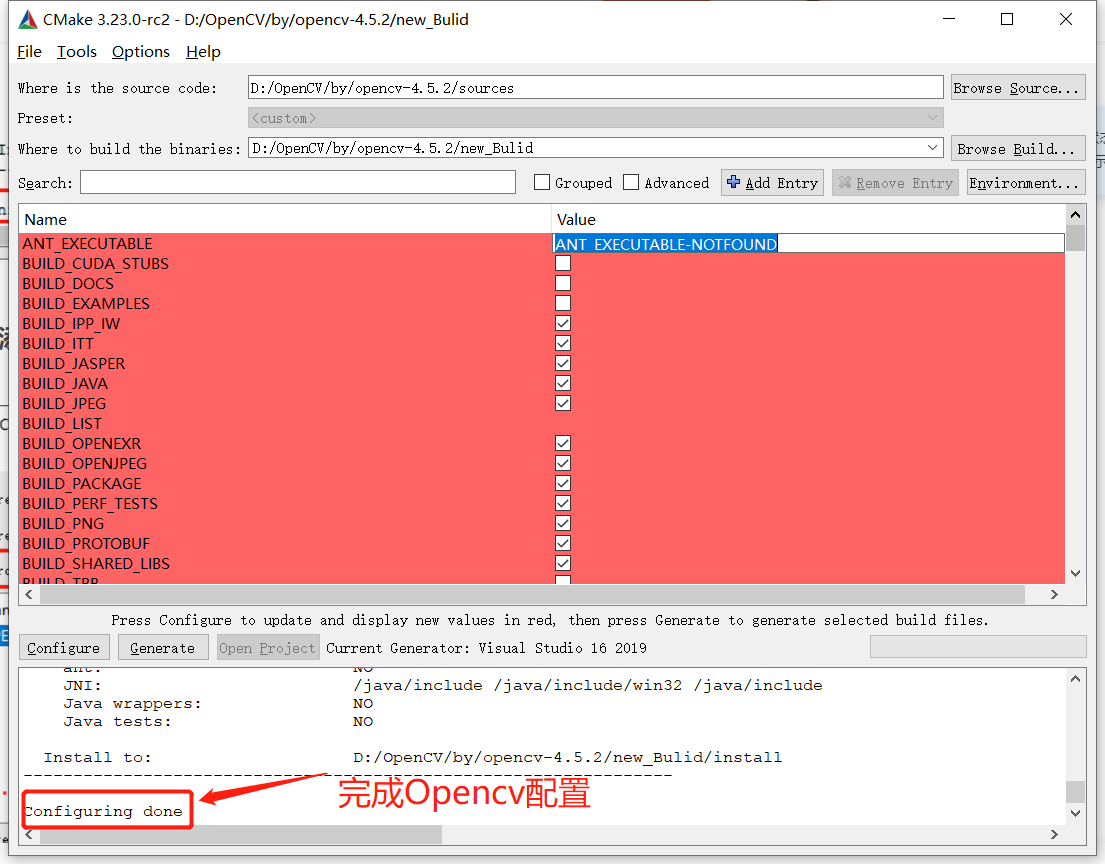Uncheck the BUILD_PACKAGE checkbox
The width and height of the screenshot is (1105, 864).
(563, 483)
